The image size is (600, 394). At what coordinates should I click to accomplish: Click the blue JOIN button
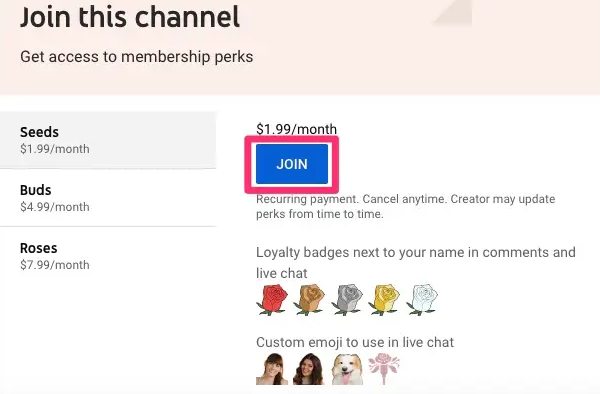pos(292,164)
